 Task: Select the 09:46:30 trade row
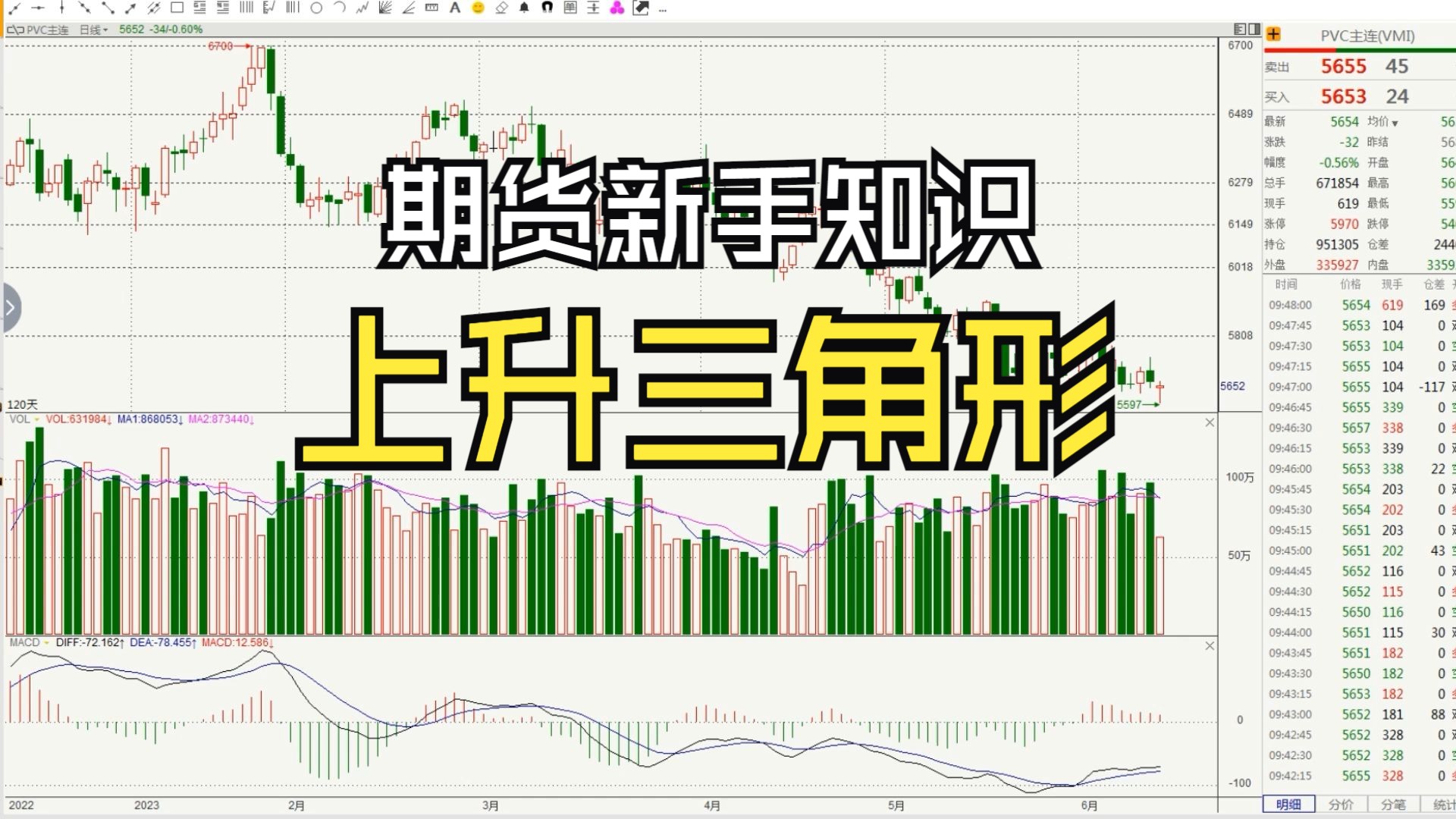tap(1360, 428)
